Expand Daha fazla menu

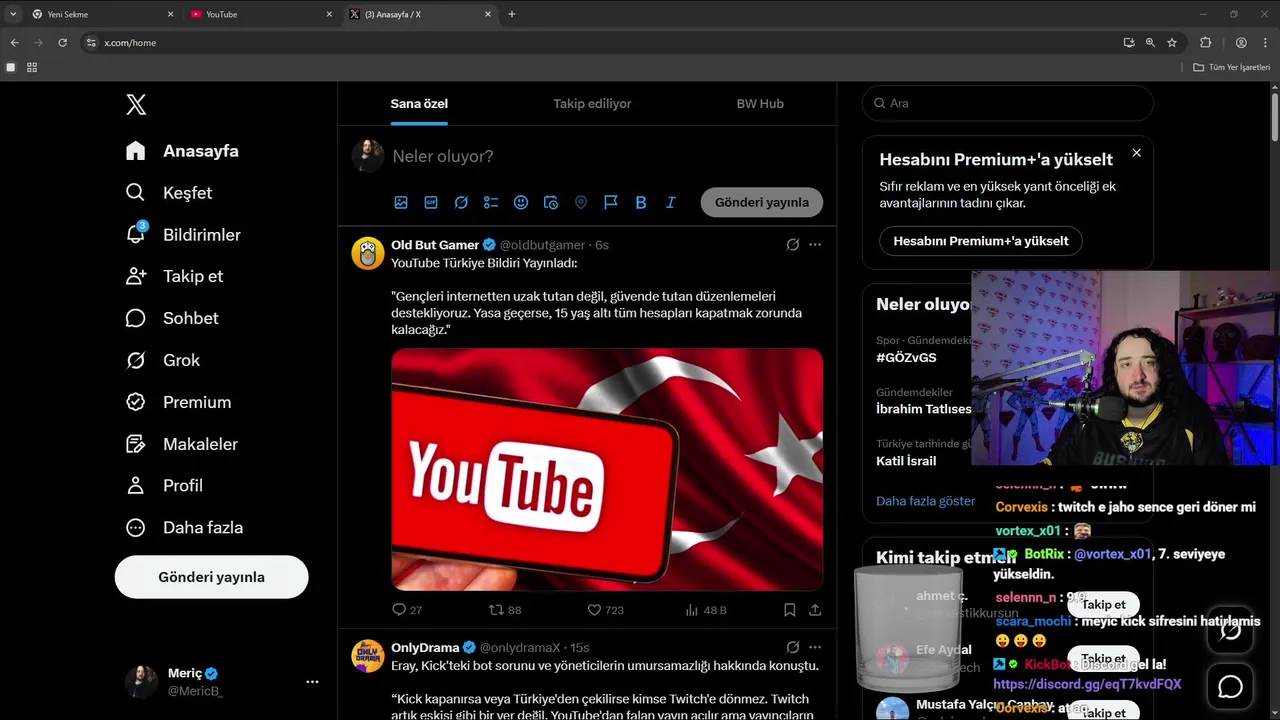184,527
